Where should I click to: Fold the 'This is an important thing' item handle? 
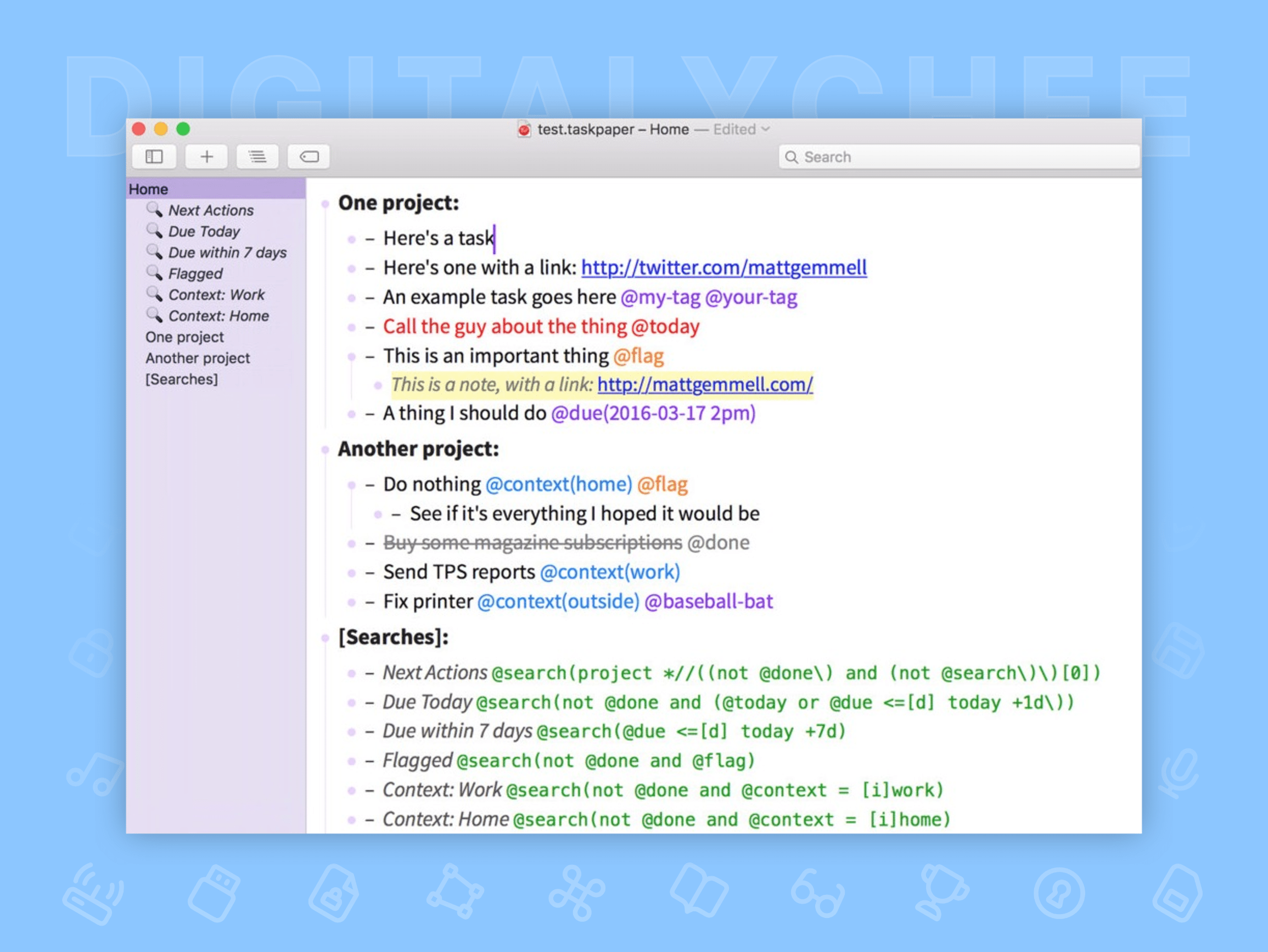tap(351, 356)
